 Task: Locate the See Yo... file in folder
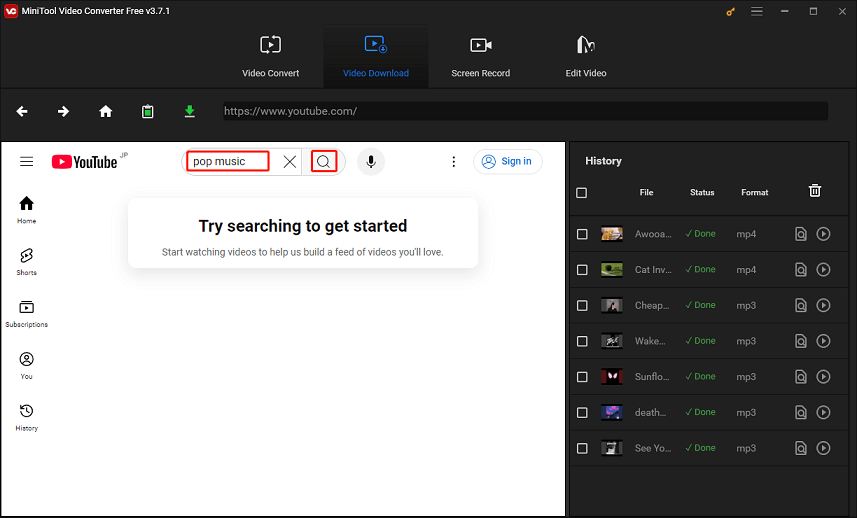click(801, 449)
